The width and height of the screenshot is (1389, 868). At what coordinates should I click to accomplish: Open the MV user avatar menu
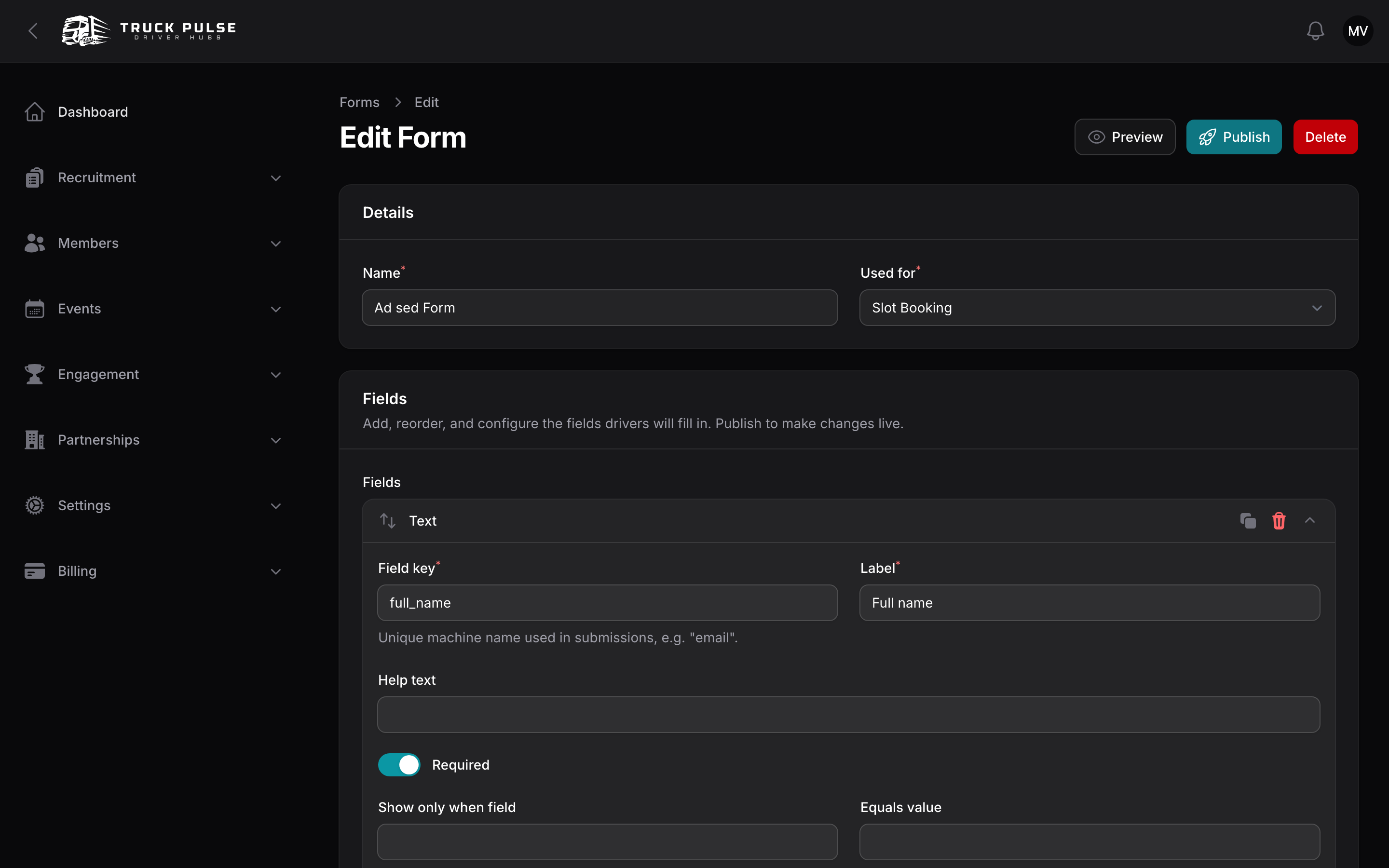point(1358,31)
